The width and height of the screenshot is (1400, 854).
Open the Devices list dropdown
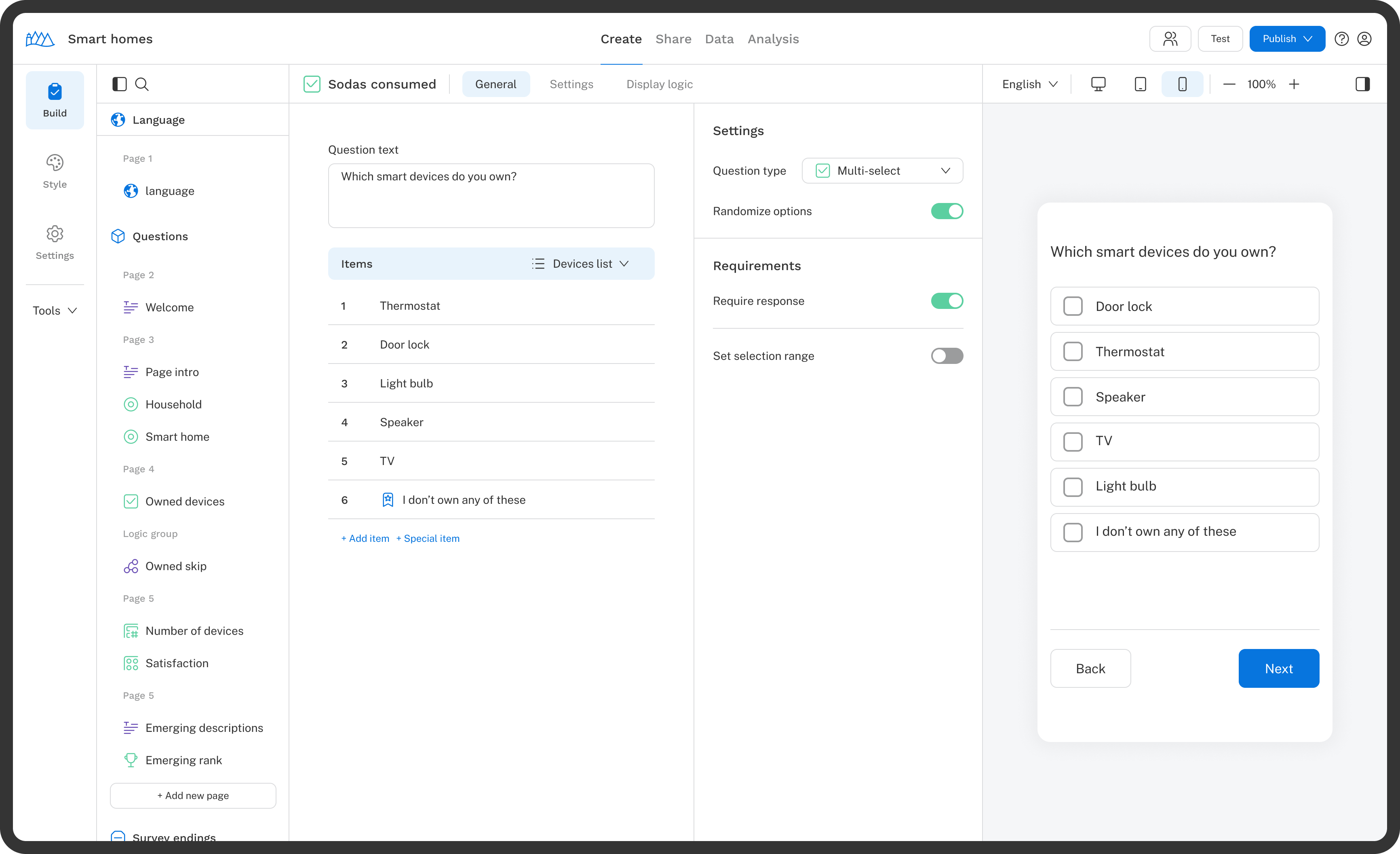(582, 263)
